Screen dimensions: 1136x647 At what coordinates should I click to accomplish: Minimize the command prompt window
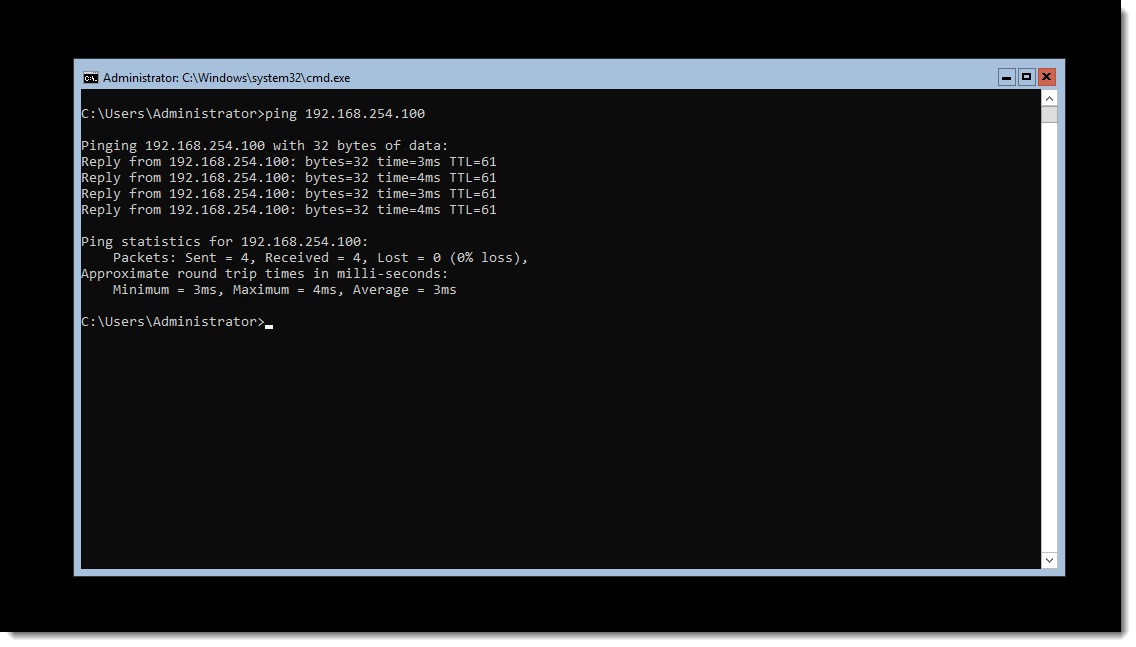click(x=1006, y=77)
